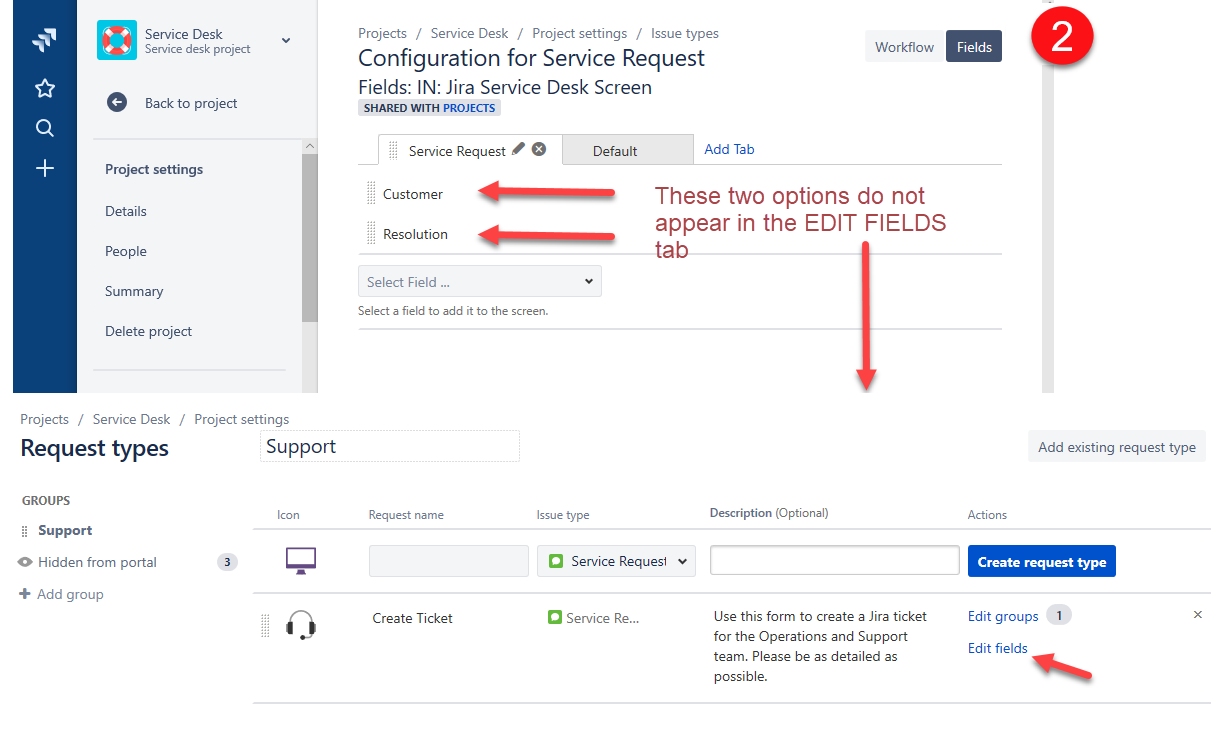The image size is (1211, 740).
Task: Grab the drag handle beside Resolution field
Action: pos(371,234)
